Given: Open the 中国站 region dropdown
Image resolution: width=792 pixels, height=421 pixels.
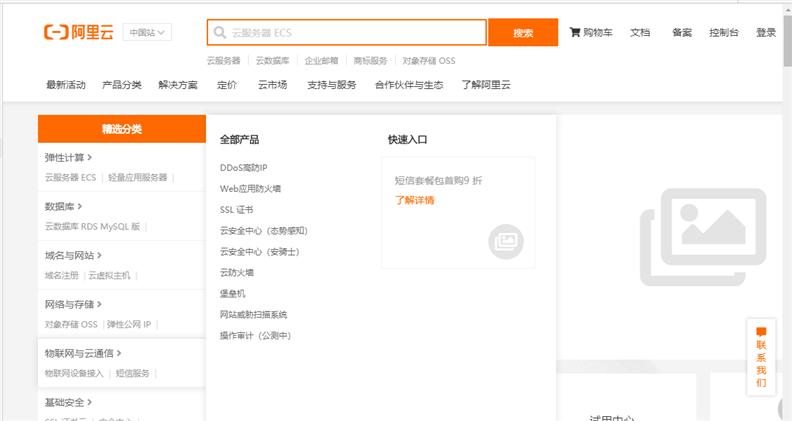Looking at the screenshot, I should click(147, 32).
